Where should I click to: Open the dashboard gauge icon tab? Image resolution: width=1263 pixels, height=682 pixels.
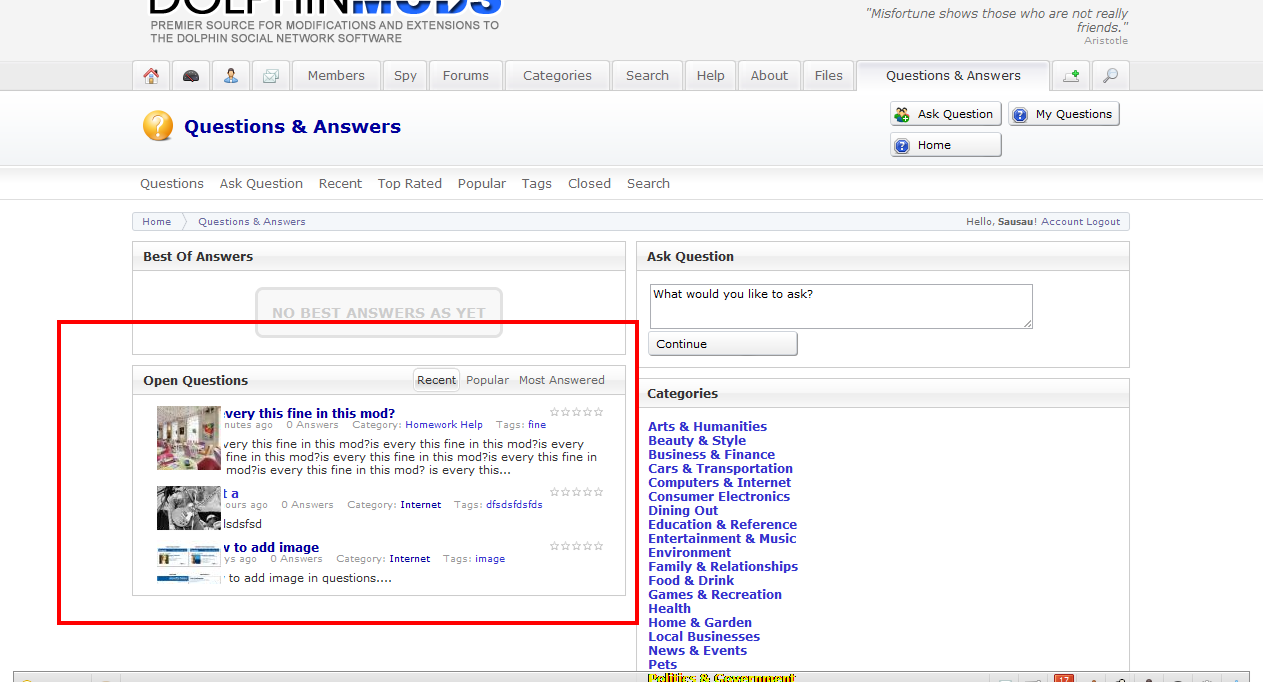191,76
